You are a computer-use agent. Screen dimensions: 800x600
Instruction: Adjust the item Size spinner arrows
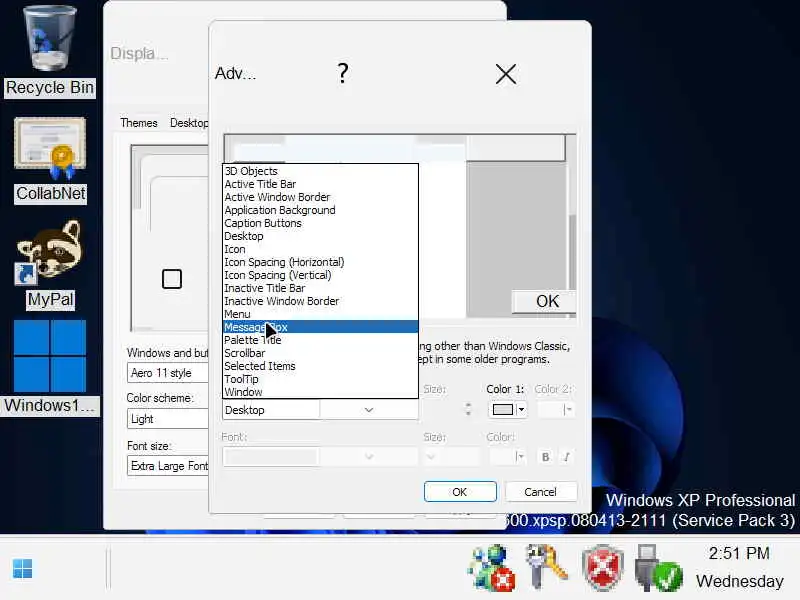click(468, 409)
